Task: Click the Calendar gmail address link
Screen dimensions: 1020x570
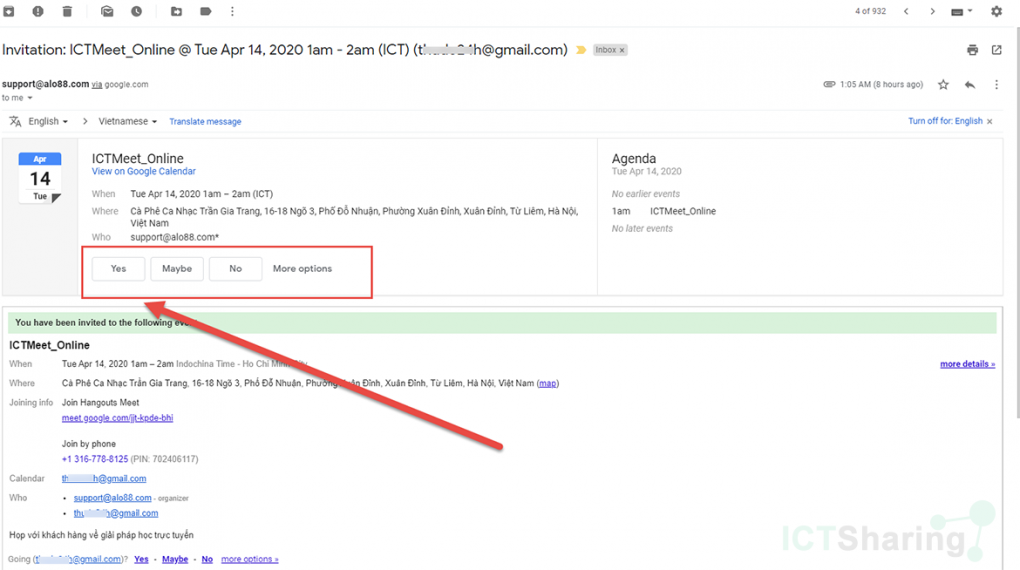Action: [104, 478]
